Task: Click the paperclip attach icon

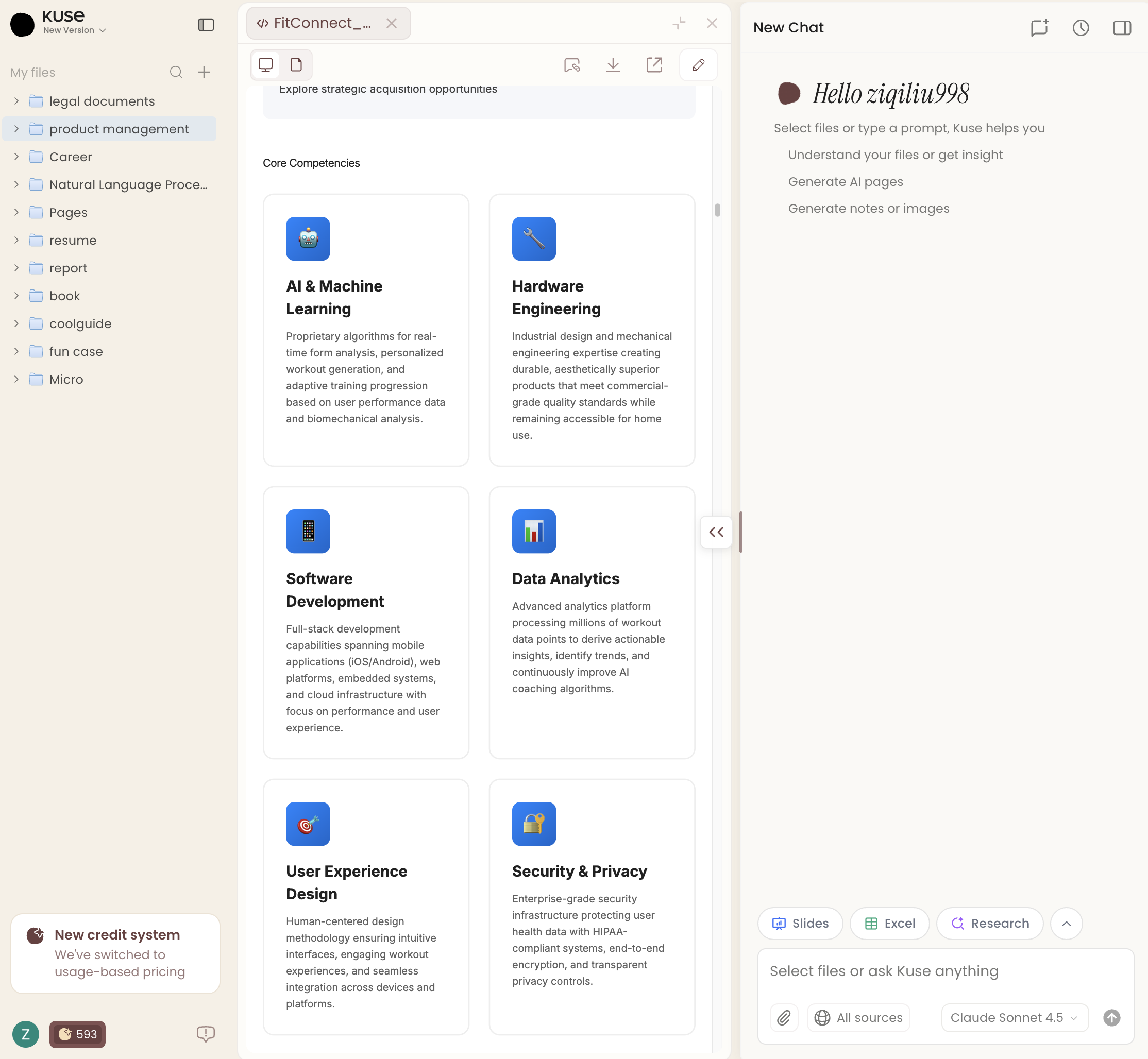Action: pyautogui.click(x=784, y=1017)
